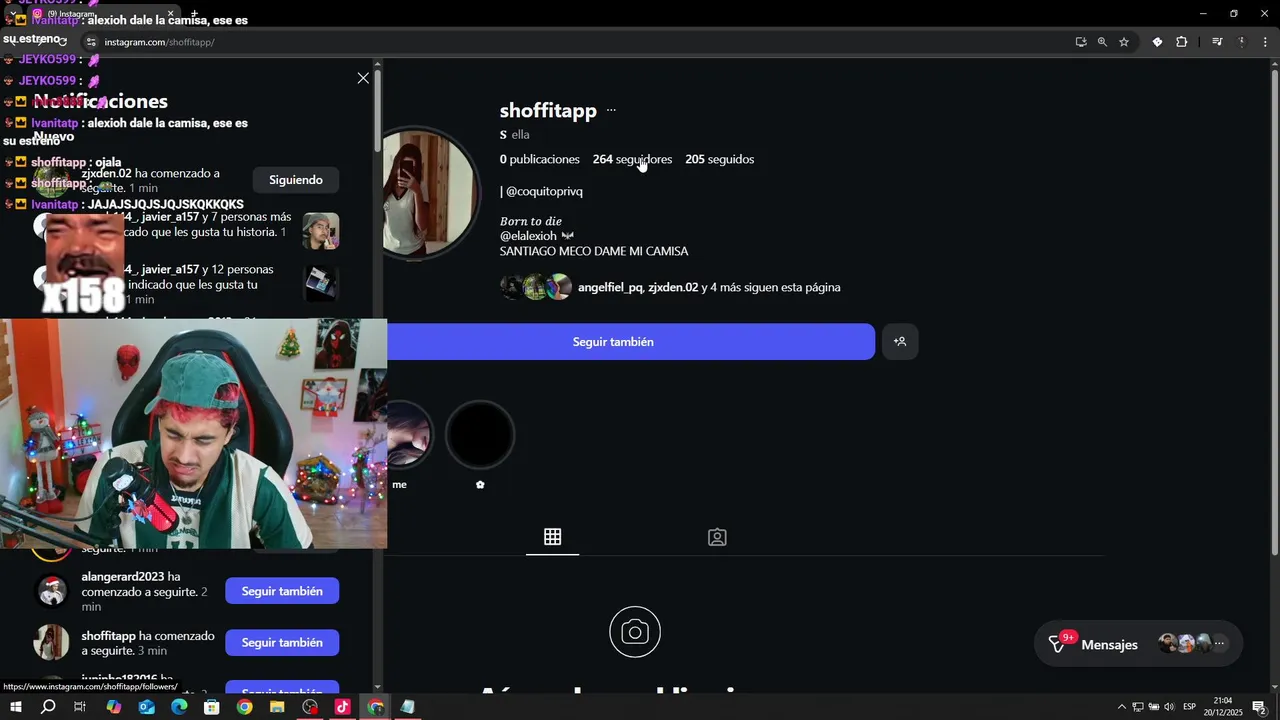Open first Chrome icon on taskbar

244,707
